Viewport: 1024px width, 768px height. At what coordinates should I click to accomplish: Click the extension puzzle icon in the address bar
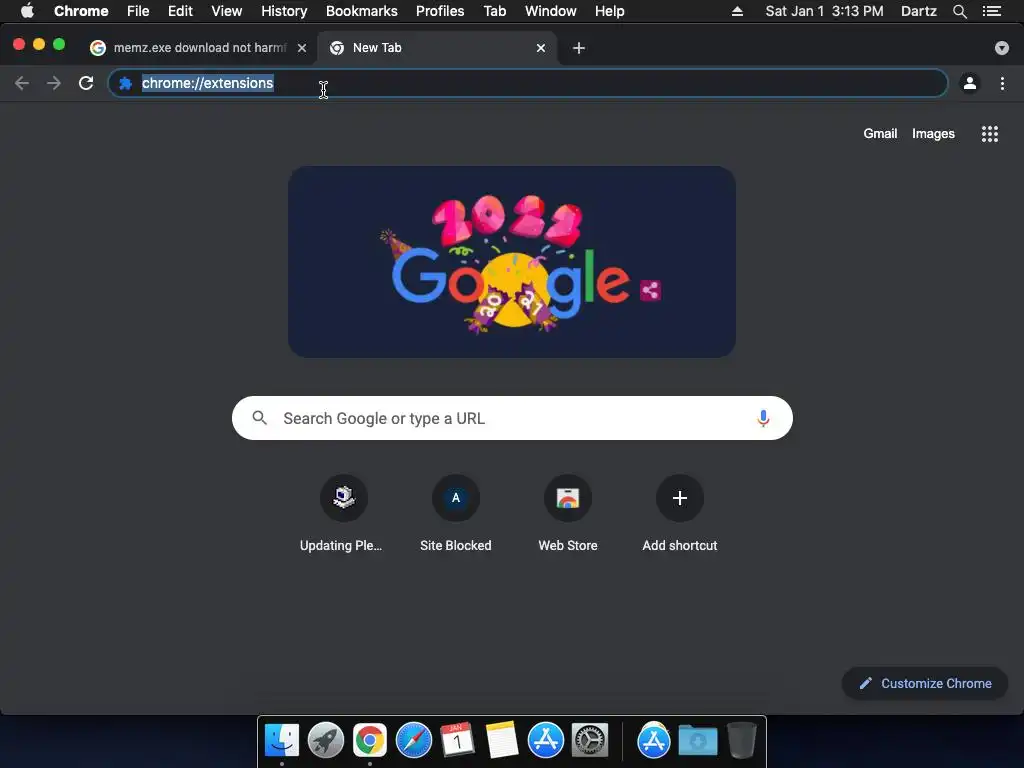[x=125, y=83]
